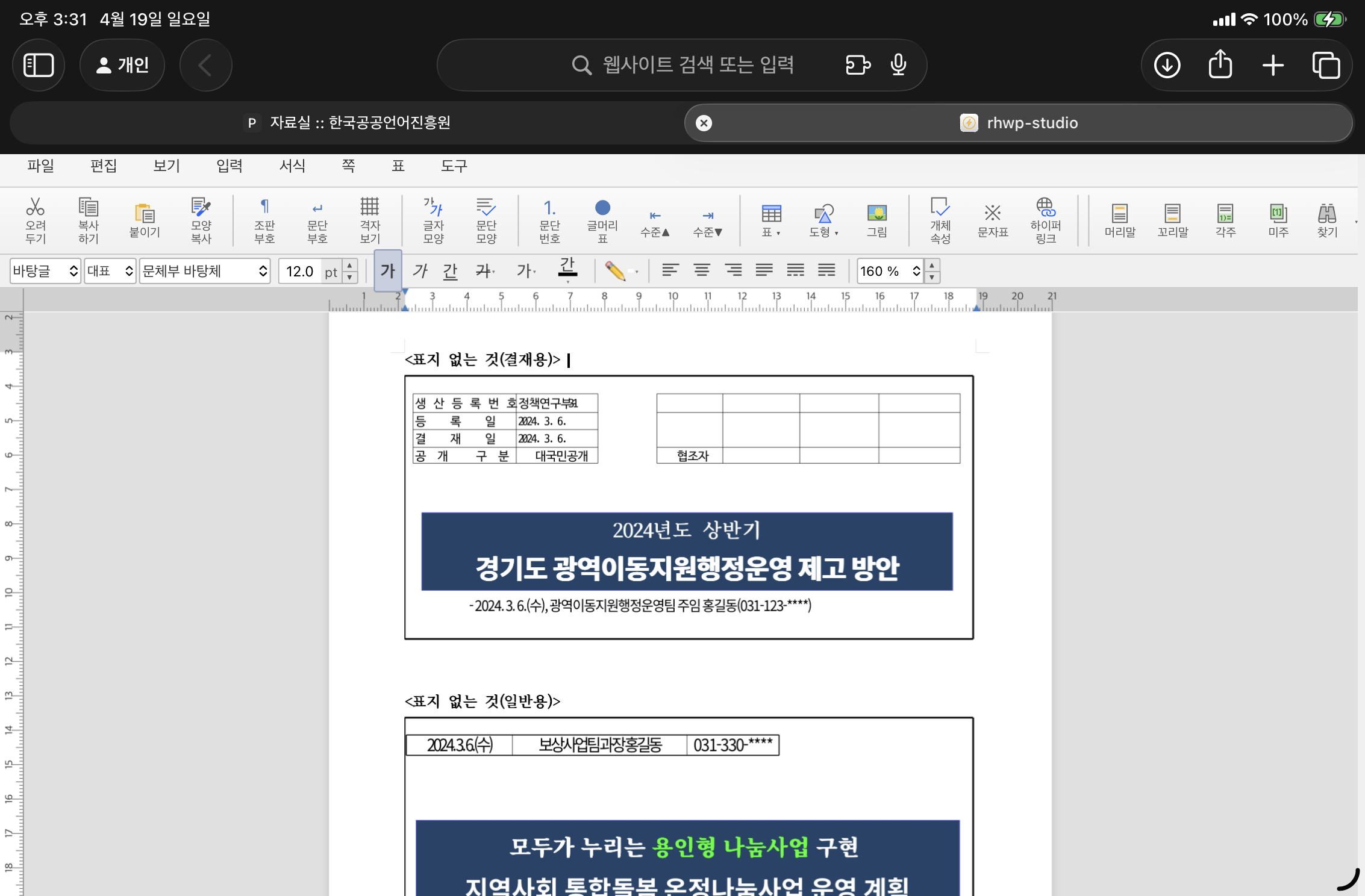Open the 편집 menu
This screenshot has height=896, width=1365.
click(104, 166)
